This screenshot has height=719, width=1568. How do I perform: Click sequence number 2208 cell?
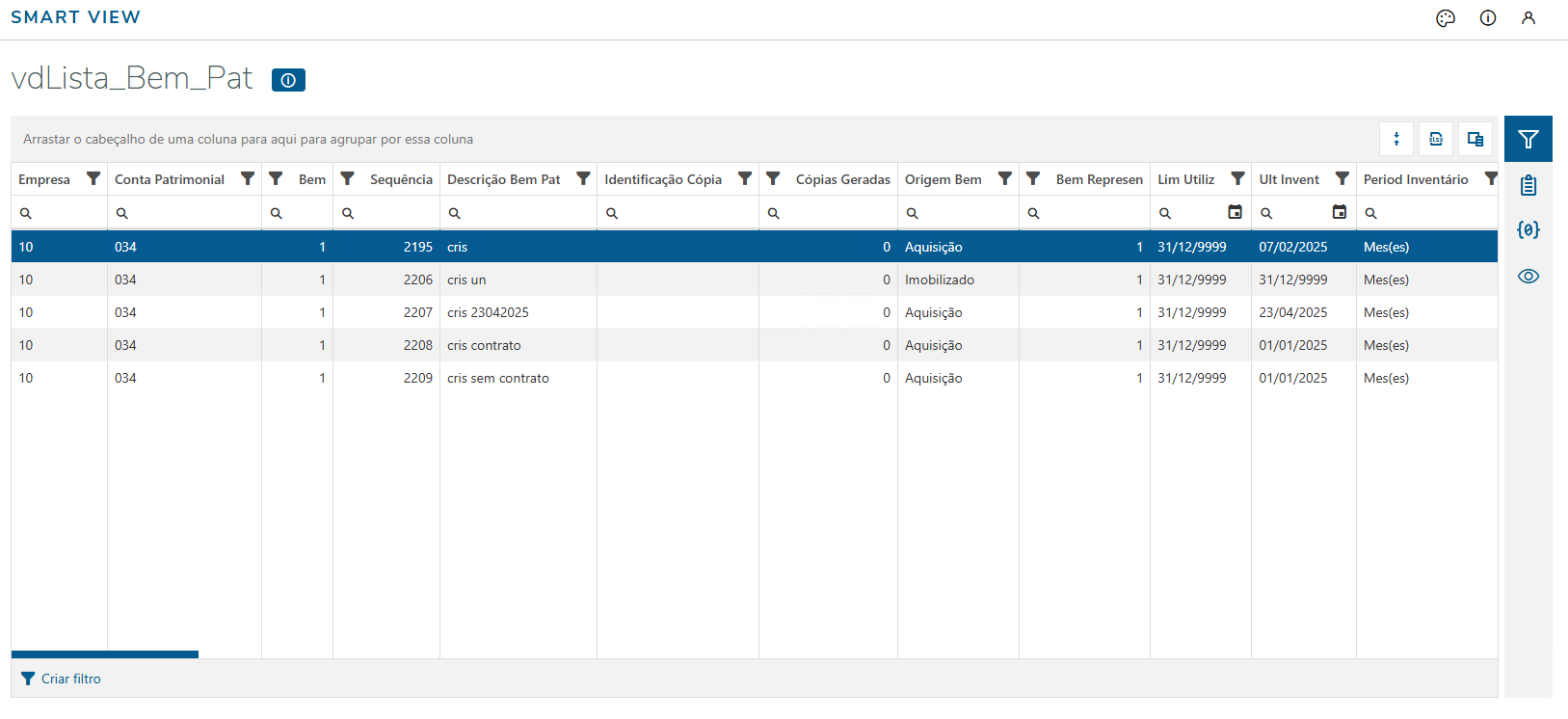(x=386, y=345)
